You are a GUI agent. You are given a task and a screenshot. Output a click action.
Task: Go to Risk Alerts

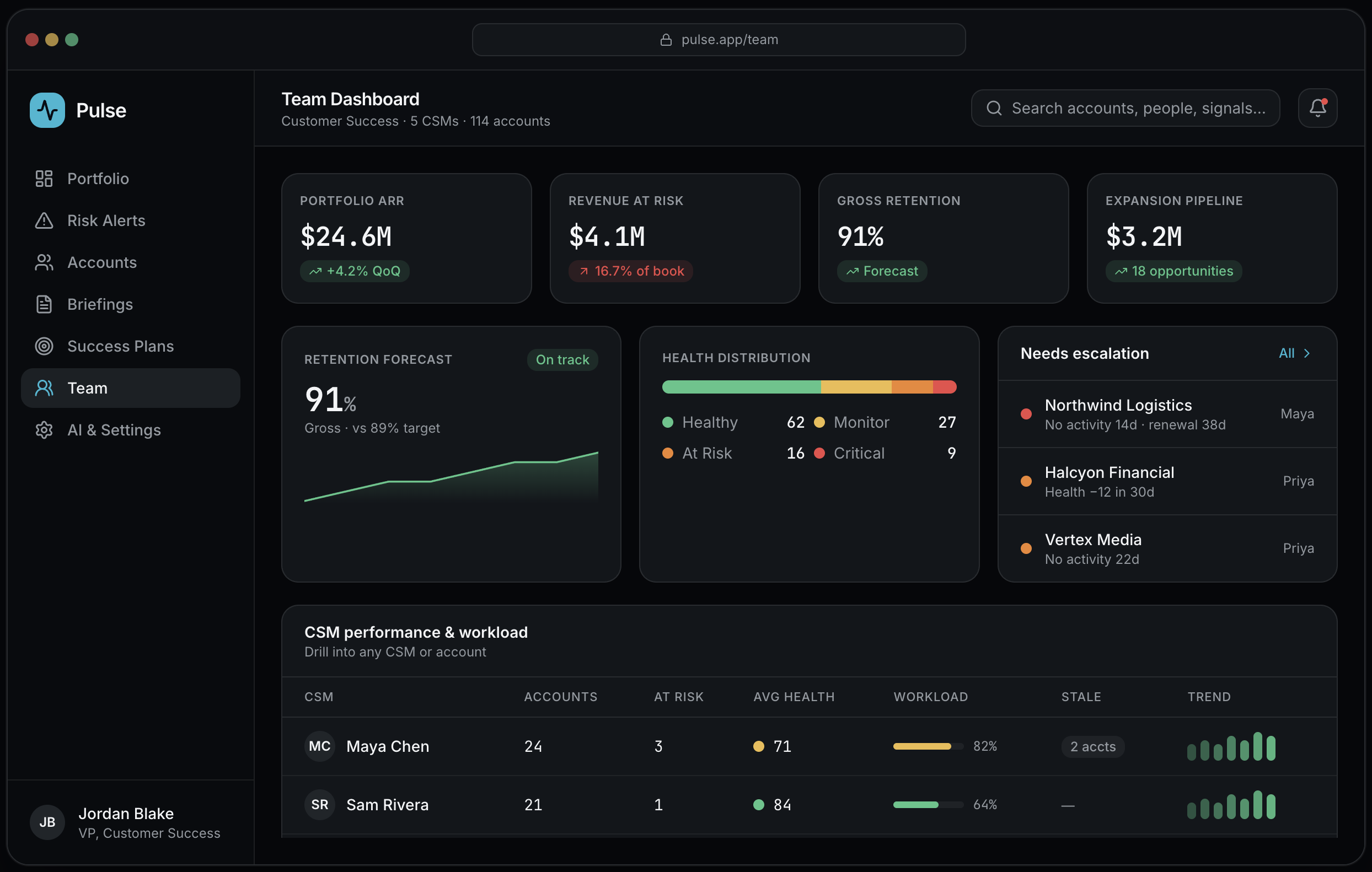(x=131, y=220)
